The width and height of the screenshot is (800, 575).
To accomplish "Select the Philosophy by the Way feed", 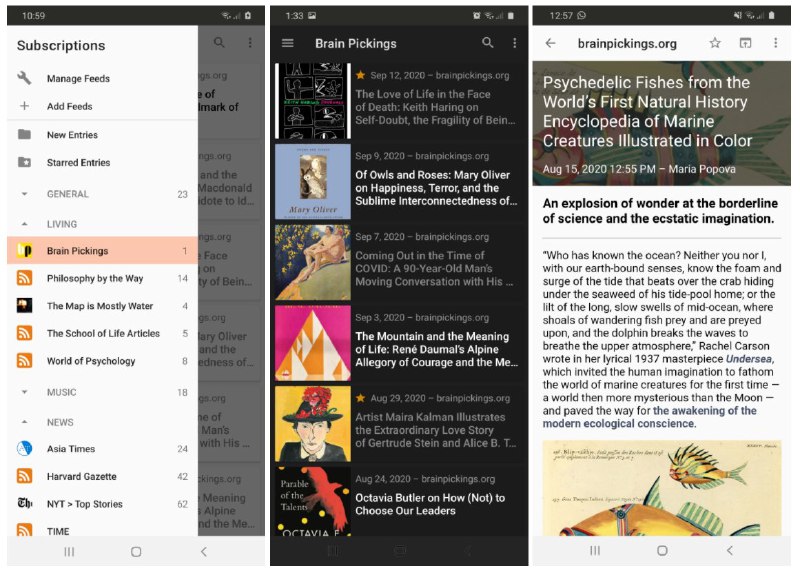I will [x=95, y=279].
